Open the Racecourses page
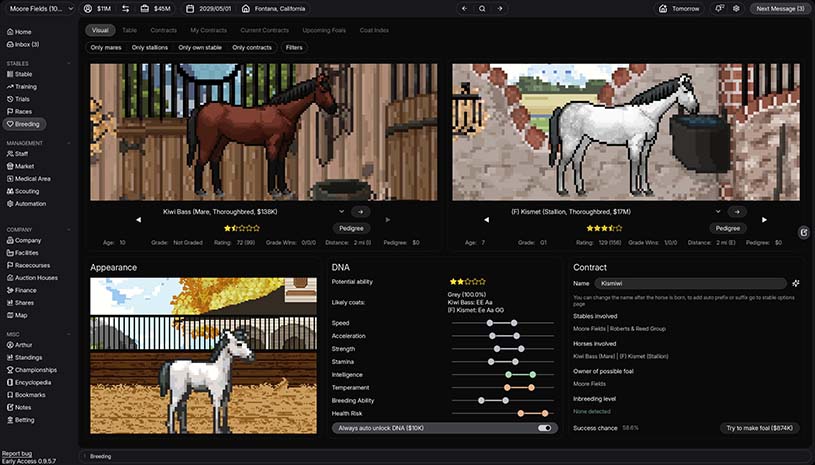Image resolution: width=815 pixels, height=465 pixels. (29, 265)
